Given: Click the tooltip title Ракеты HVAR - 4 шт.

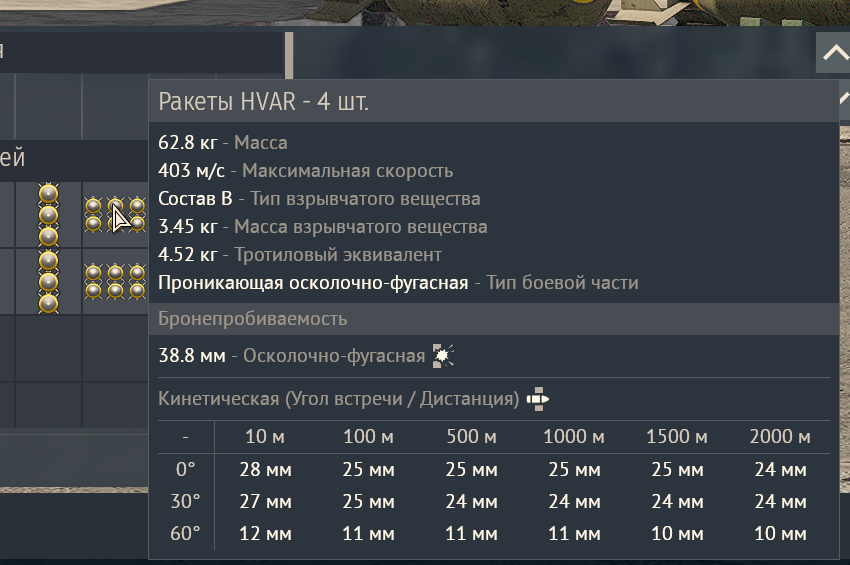Looking at the screenshot, I should pyautogui.click(x=263, y=102).
